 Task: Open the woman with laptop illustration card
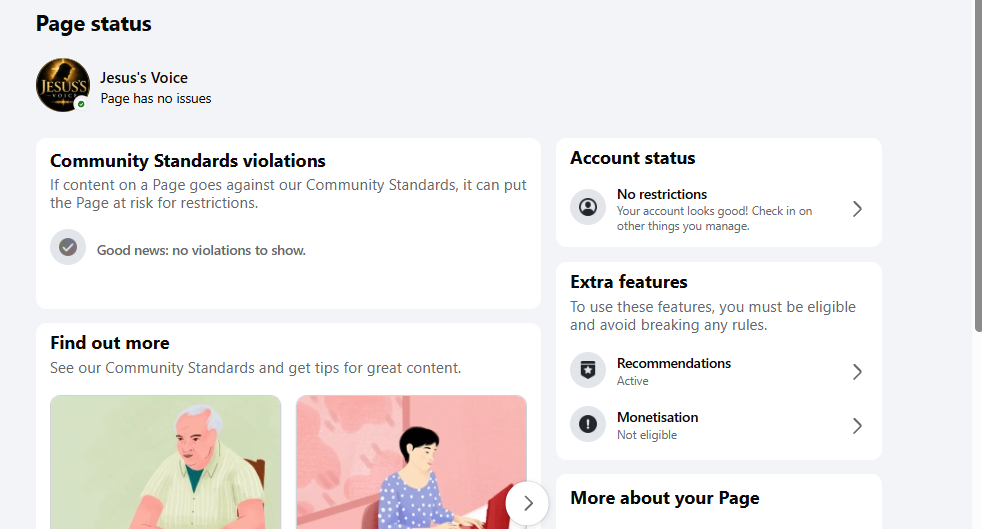click(x=411, y=462)
